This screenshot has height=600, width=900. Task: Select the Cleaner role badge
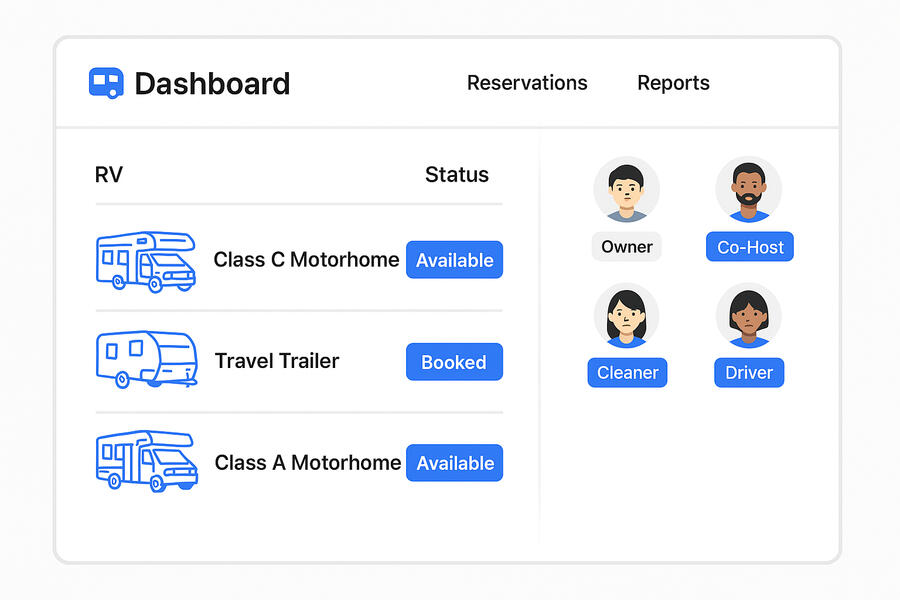[x=627, y=373]
